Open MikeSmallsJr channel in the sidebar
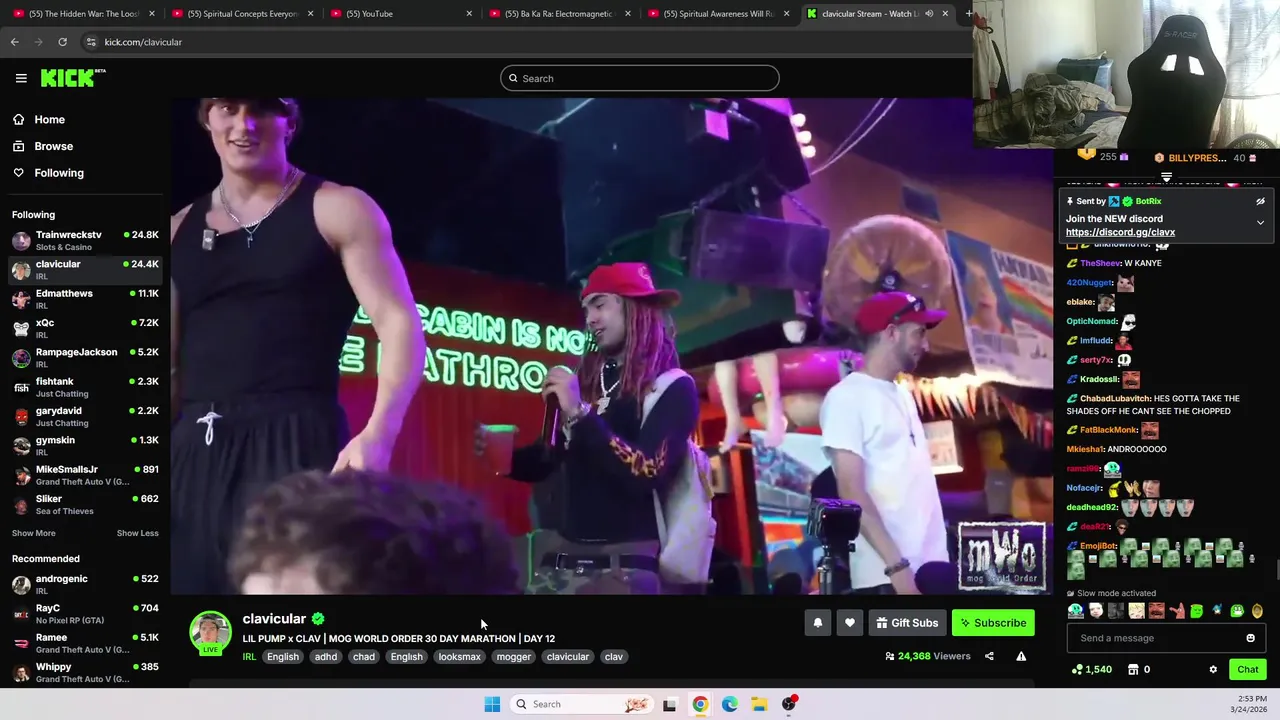 tap(85, 475)
